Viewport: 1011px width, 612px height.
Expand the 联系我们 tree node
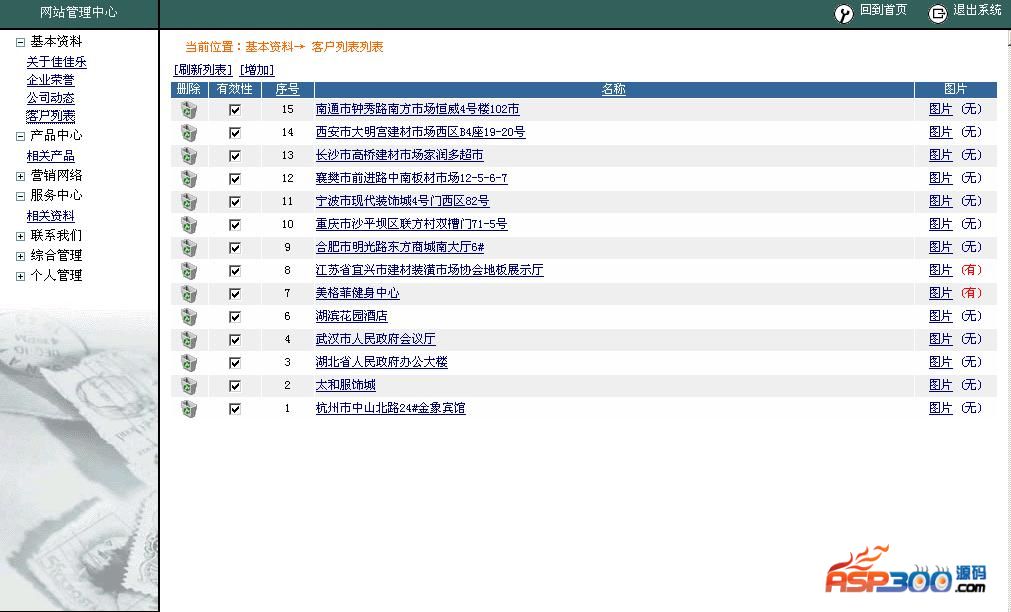click(20, 236)
